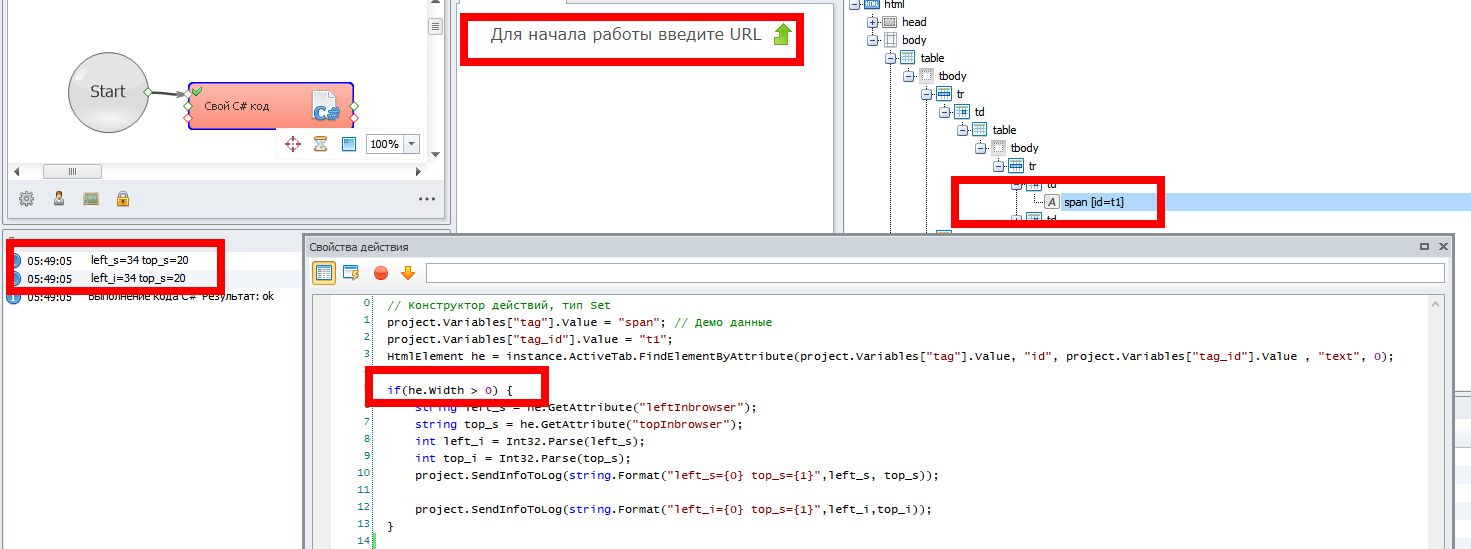Collapse the body node in DOM tree
This screenshot has height=549, width=1471.
[872, 40]
